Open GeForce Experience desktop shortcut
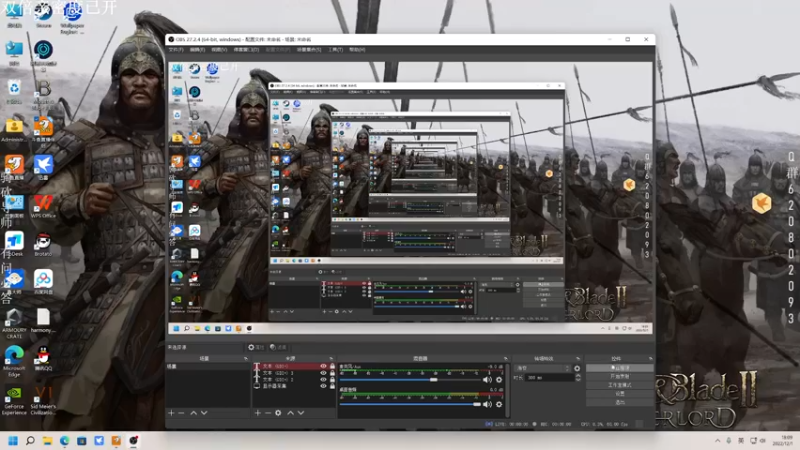 pos(14,401)
